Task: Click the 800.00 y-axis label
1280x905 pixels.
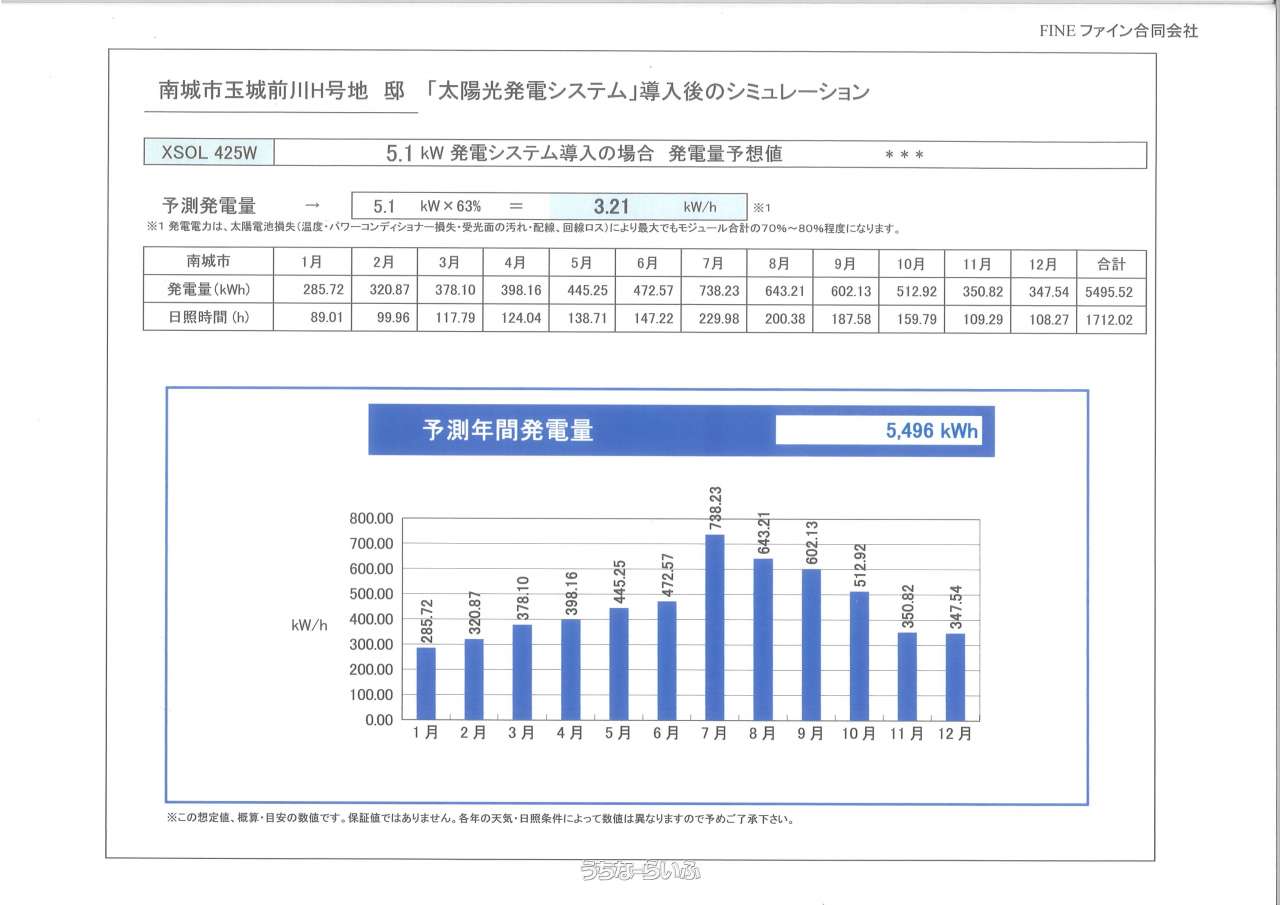Action: click(371, 519)
